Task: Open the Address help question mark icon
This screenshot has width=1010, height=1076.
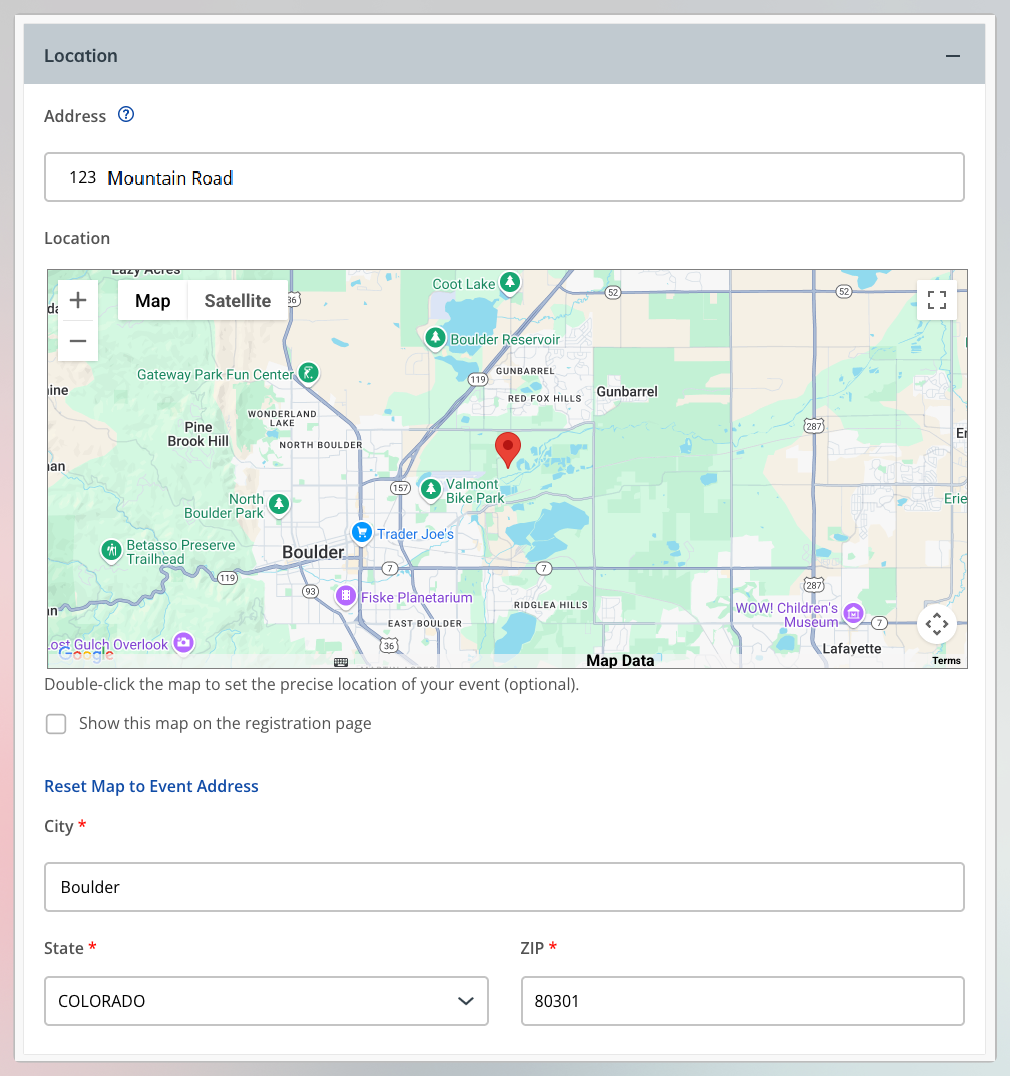Action: 126,115
